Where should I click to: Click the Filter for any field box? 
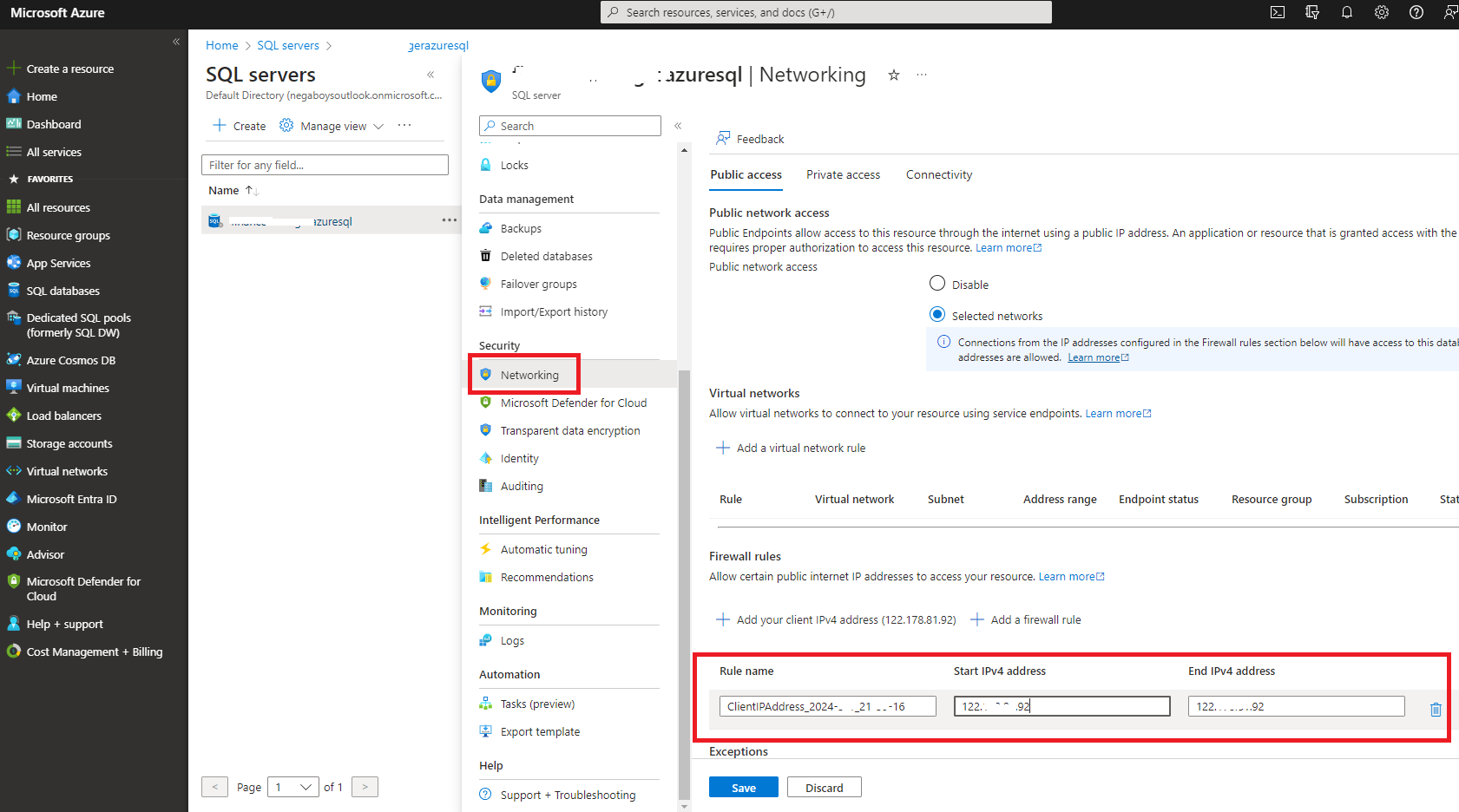pyautogui.click(x=325, y=165)
